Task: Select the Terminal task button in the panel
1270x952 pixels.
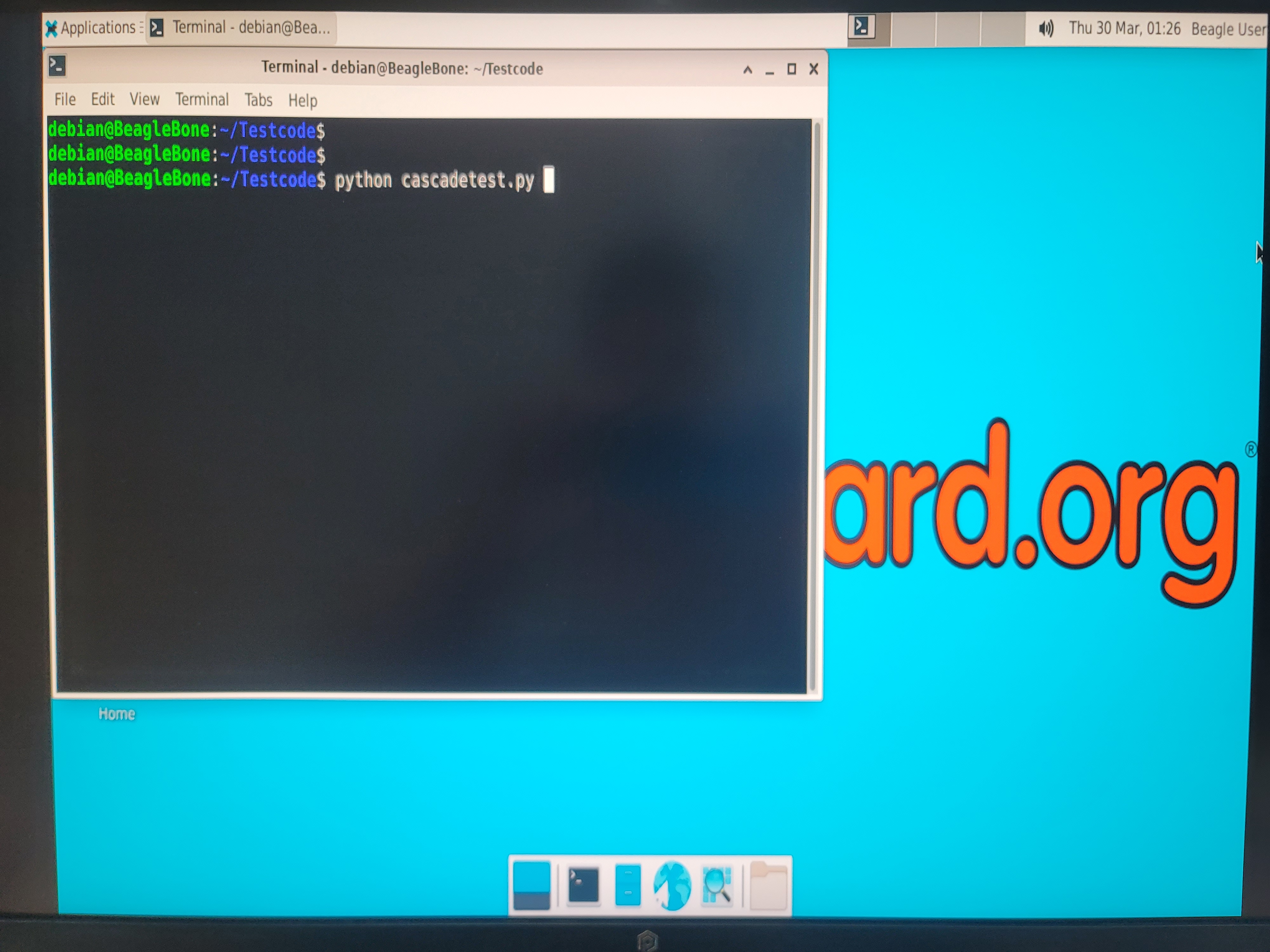Action: 241,28
